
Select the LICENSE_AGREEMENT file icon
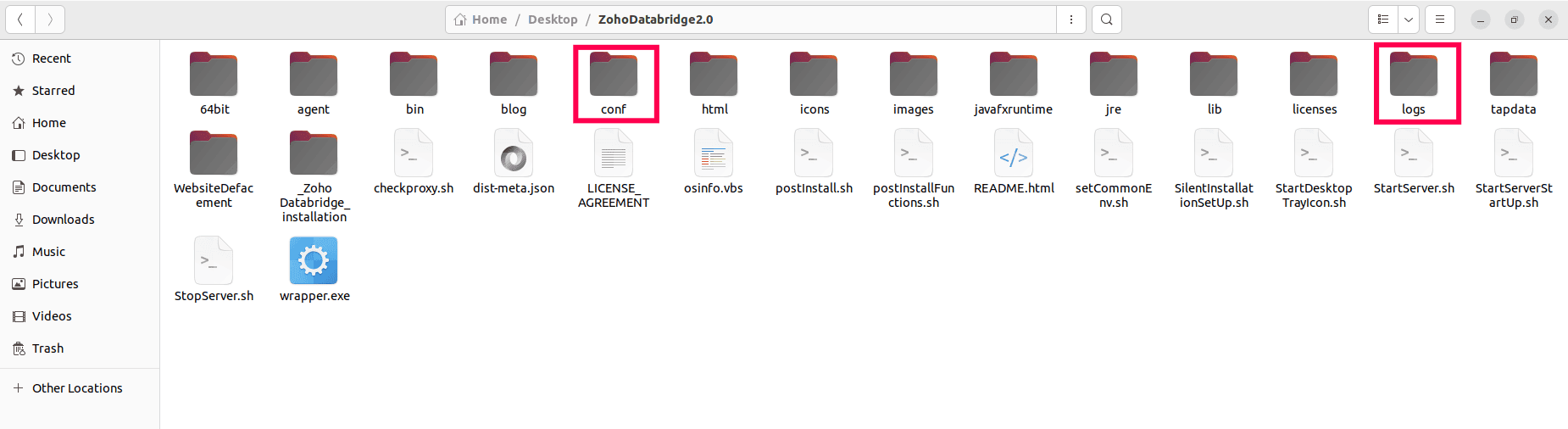tap(614, 153)
